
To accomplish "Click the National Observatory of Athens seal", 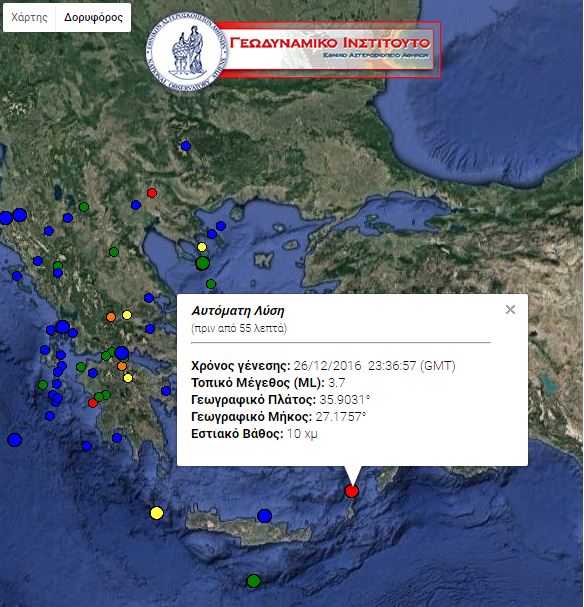I will click(x=186, y=51).
